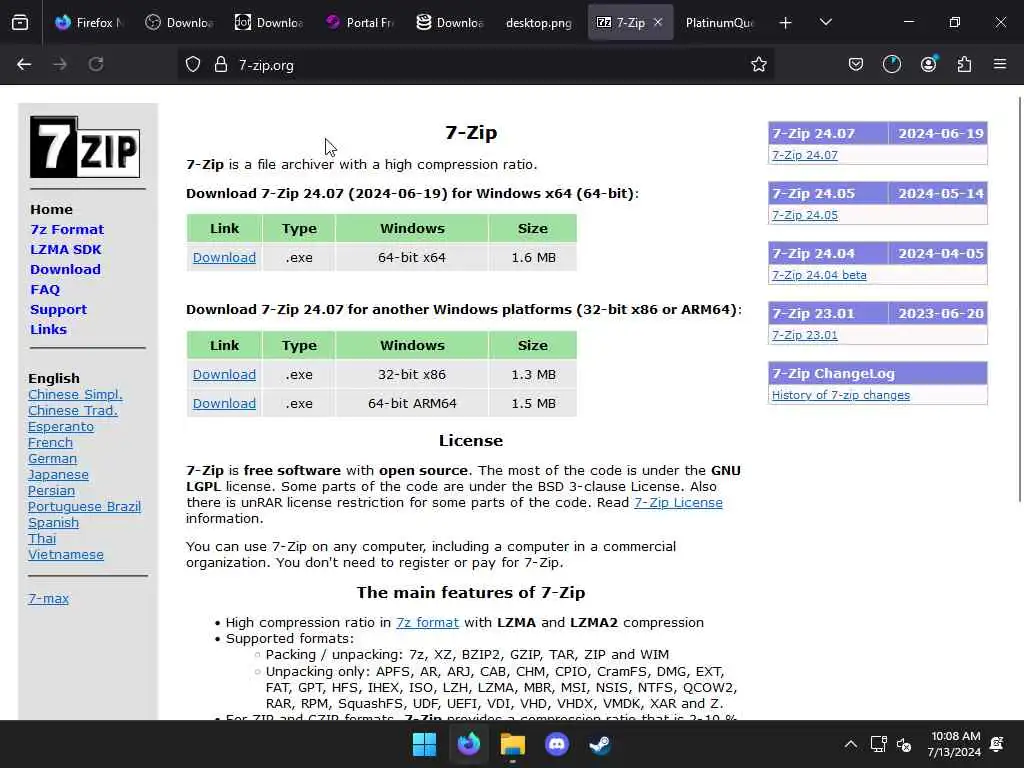
Task: Switch language to Chinese Trad.
Action: pyautogui.click(x=73, y=410)
